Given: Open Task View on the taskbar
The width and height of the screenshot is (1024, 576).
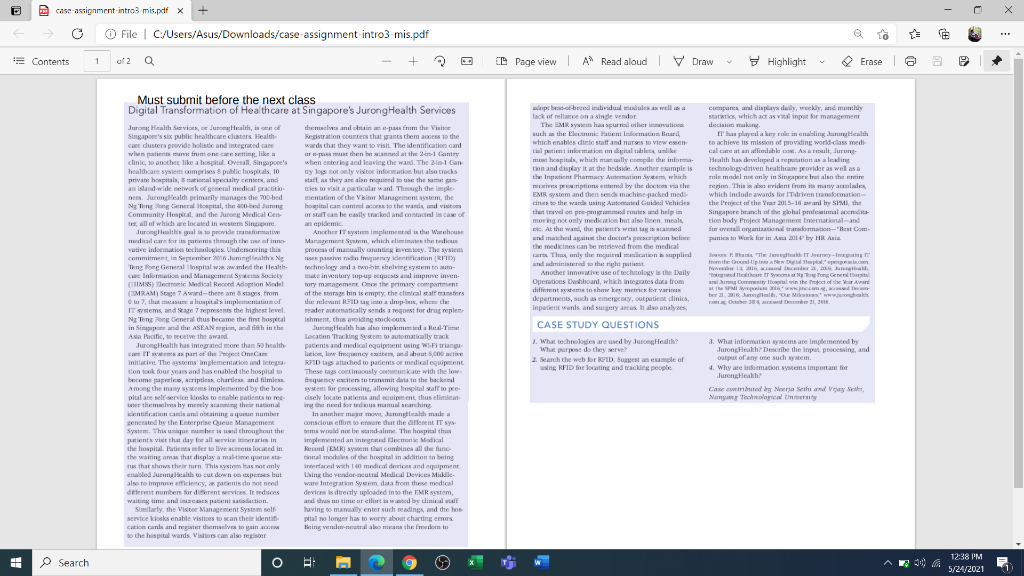Looking at the screenshot, I should tap(310, 562).
